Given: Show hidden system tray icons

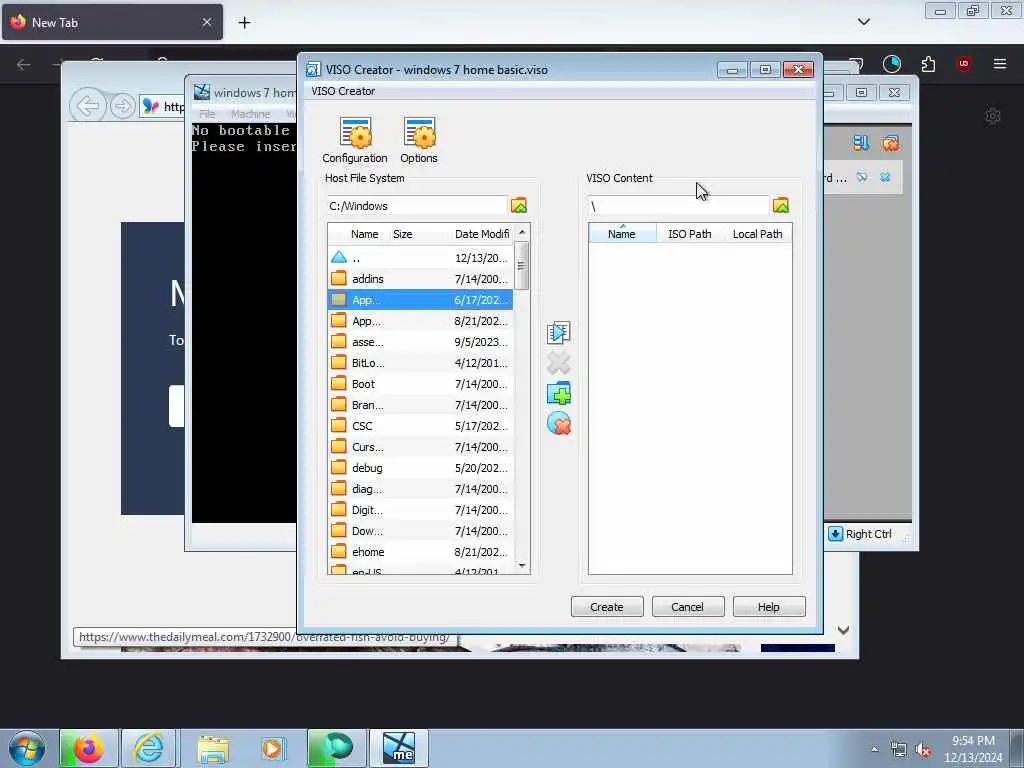Looking at the screenshot, I should coord(874,750).
